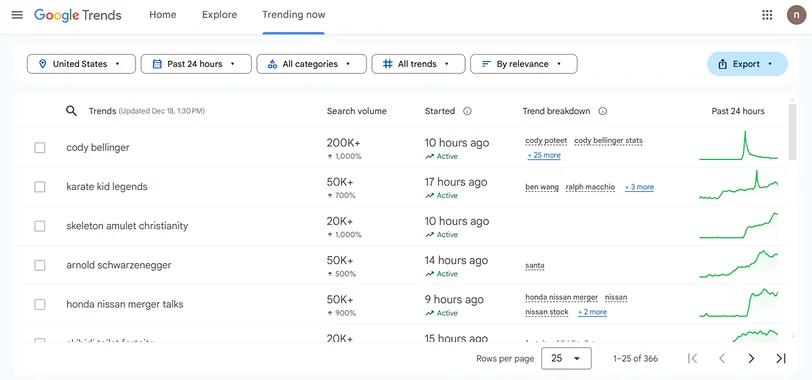The image size is (812, 380).
Task: Click the calendar icon in filter
Action: [157, 64]
